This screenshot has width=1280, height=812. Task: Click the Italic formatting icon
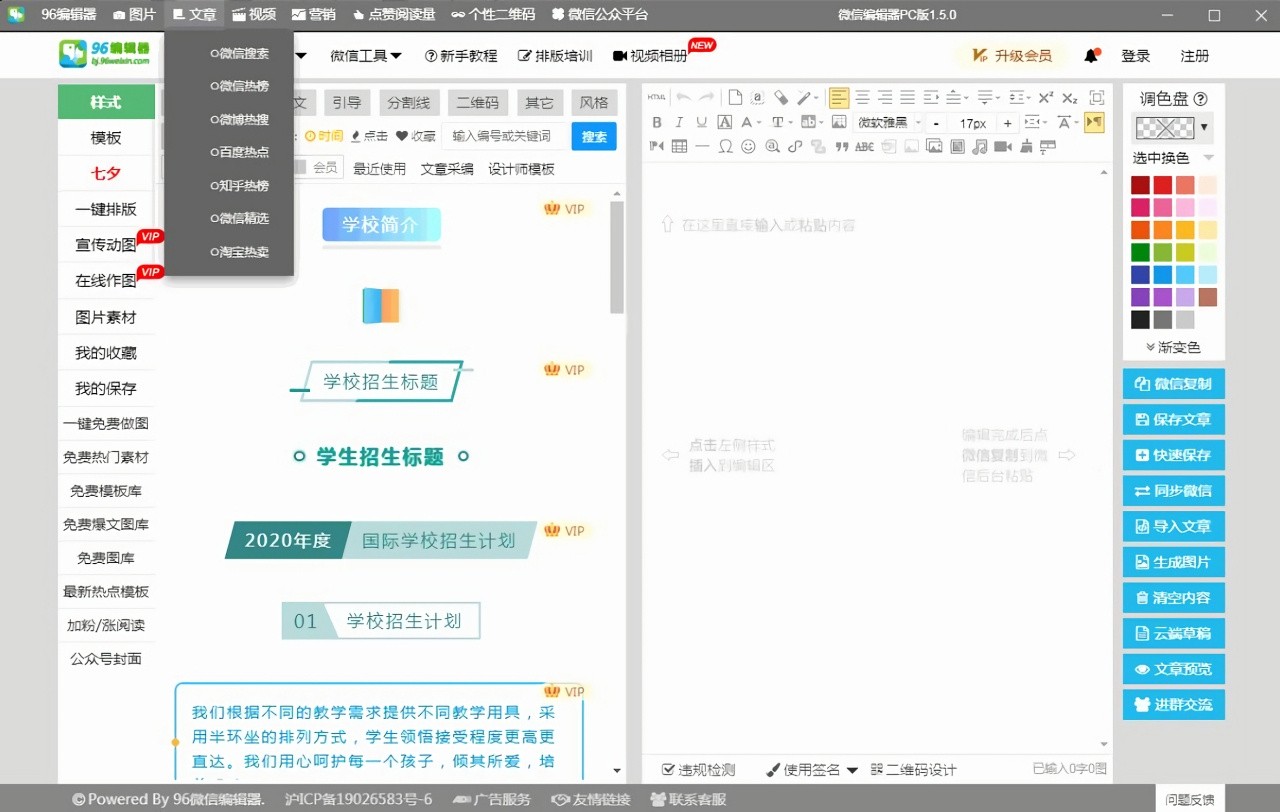(x=679, y=123)
